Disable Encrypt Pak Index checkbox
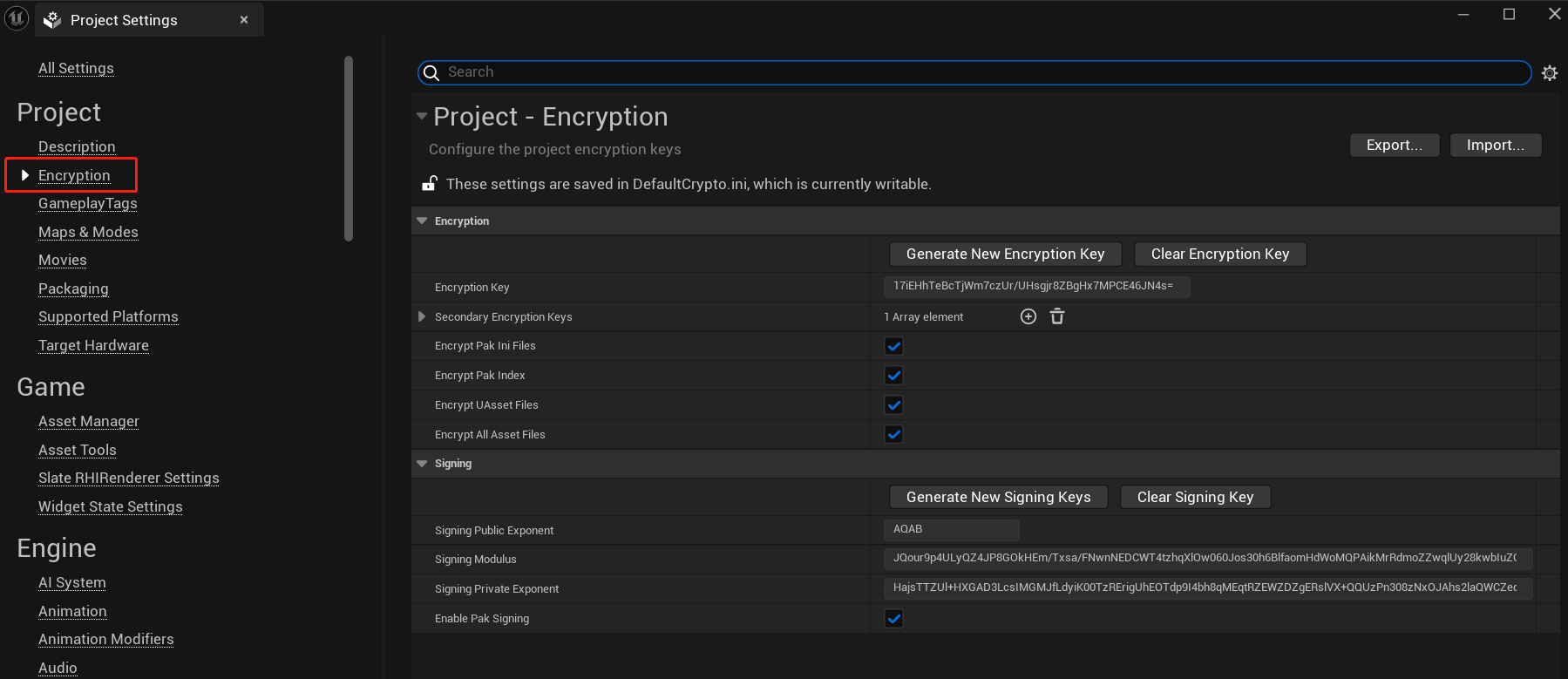Viewport: 1568px width, 679px height. [893, 376]
